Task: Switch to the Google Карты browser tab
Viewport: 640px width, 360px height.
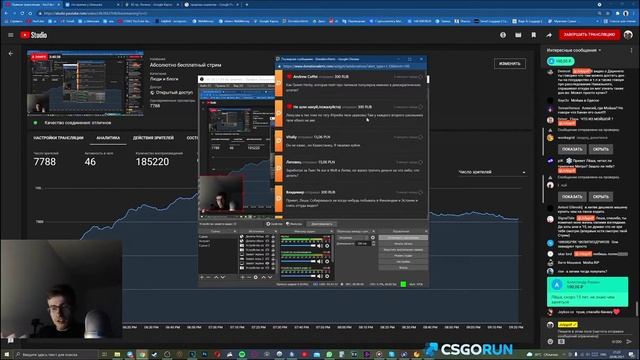Action: 151,4
